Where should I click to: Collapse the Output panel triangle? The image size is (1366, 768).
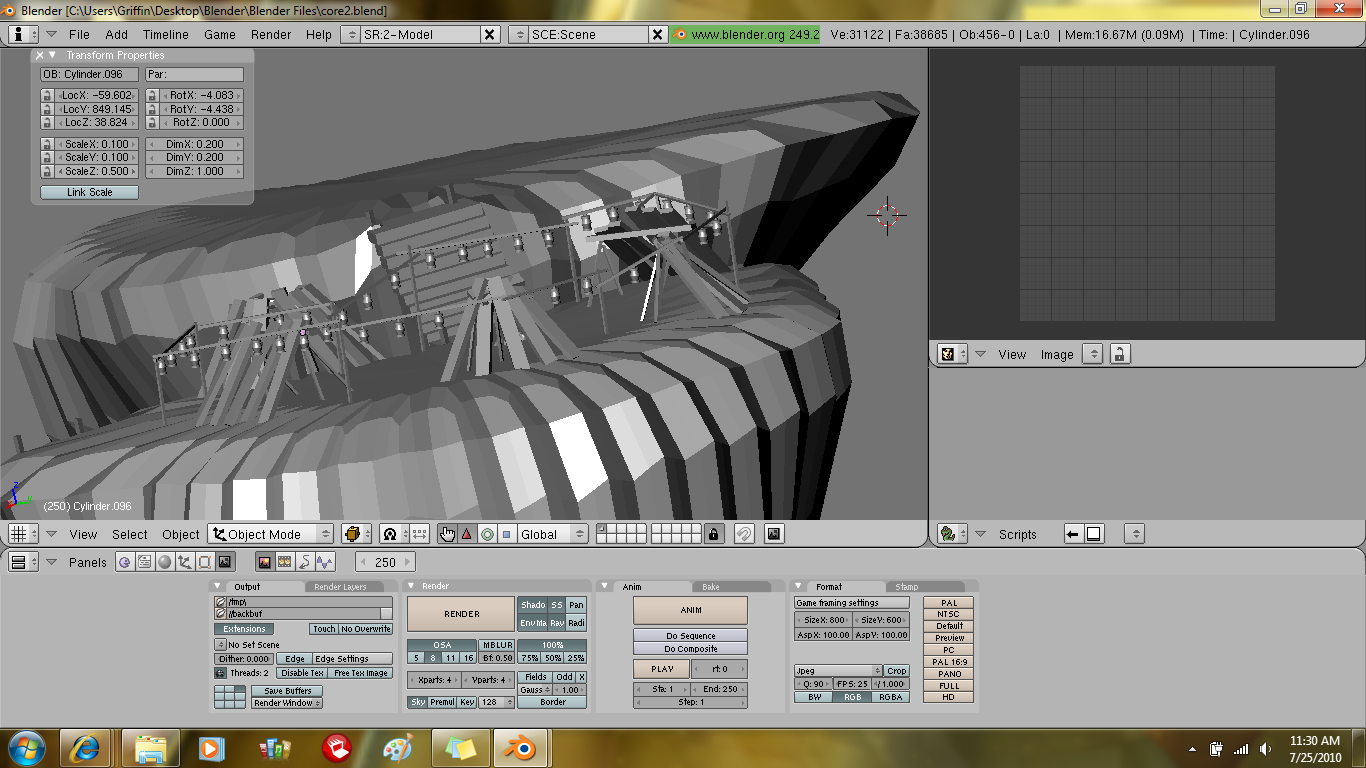pos(219,586)
